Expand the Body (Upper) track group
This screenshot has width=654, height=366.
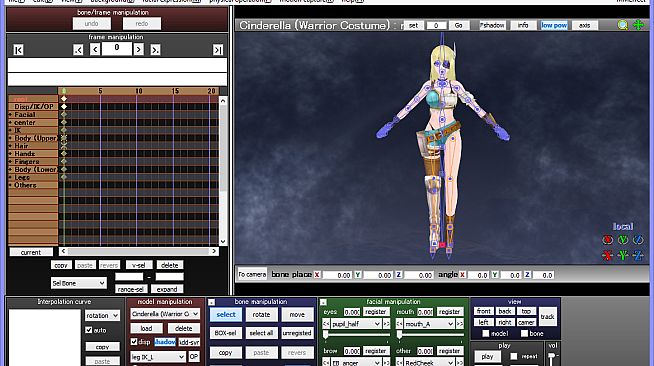click(x=10, y=138)
